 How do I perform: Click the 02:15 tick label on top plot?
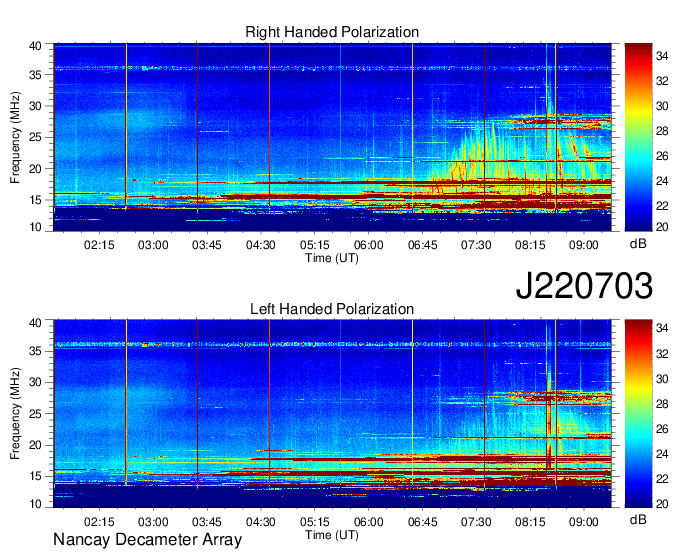pyautogui.click(x=99, y=245)
